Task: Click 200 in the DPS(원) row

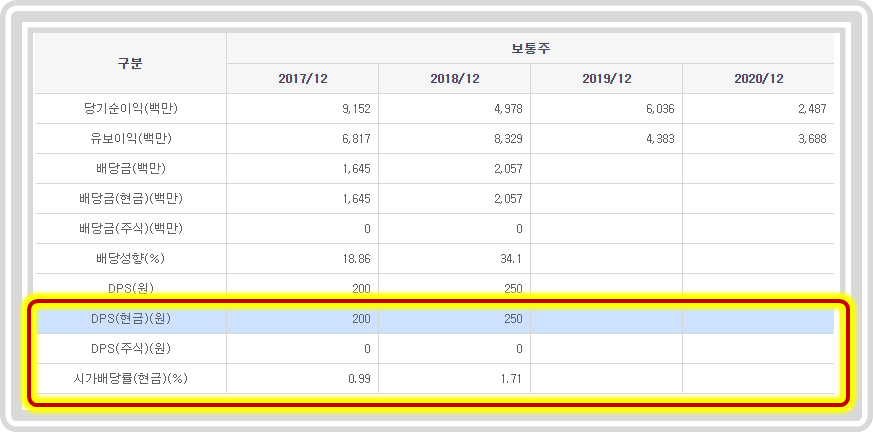Action: pyautogui.click(x=361, y=289)
